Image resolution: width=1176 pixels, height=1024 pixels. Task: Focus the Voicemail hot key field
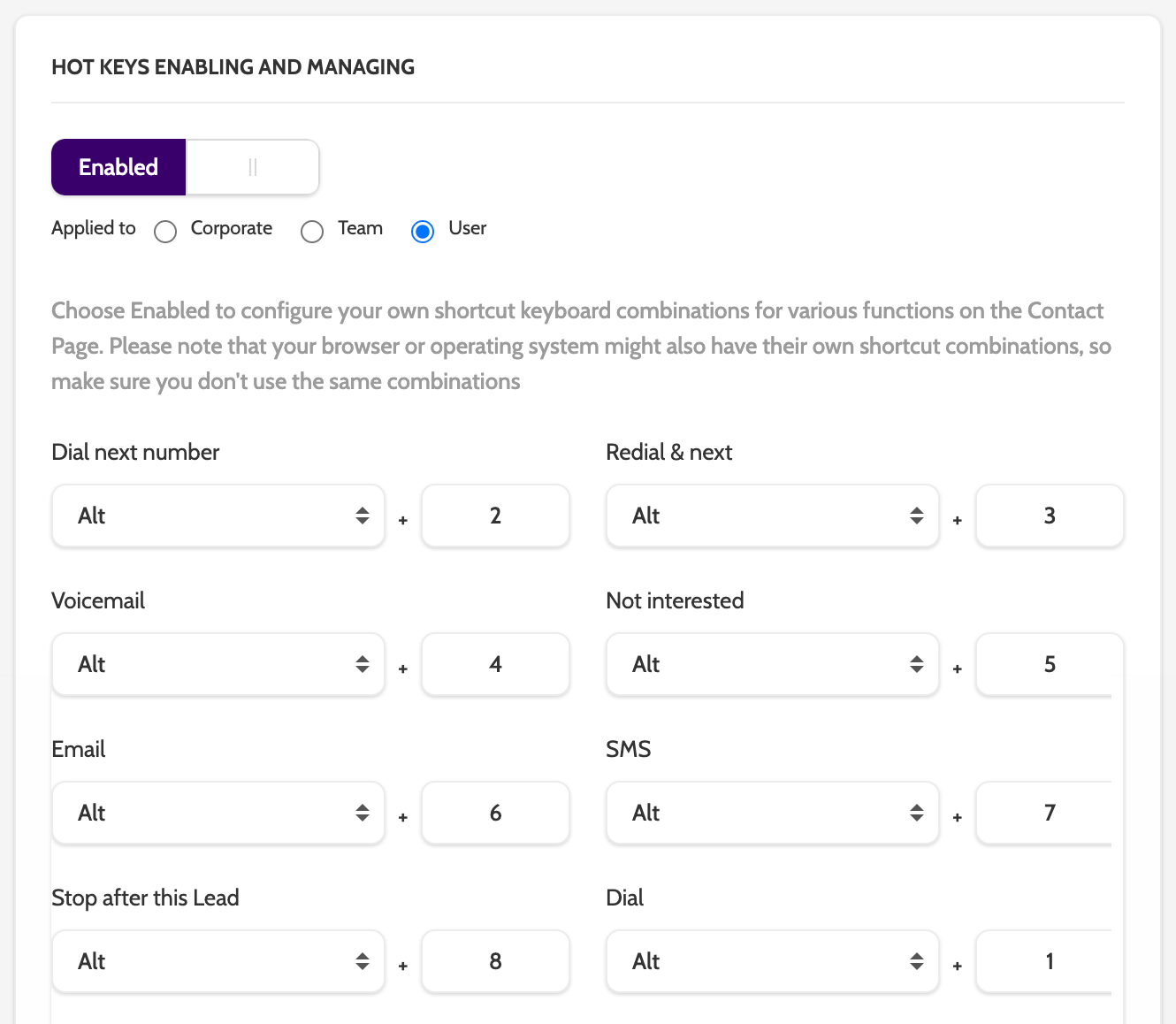[495, 664]
